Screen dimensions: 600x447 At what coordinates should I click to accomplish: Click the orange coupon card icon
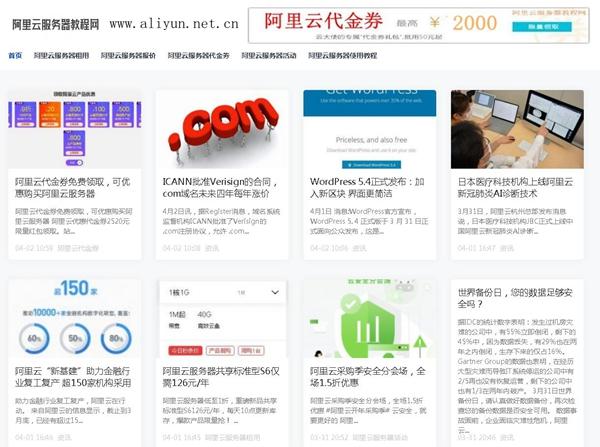(50, 114)
